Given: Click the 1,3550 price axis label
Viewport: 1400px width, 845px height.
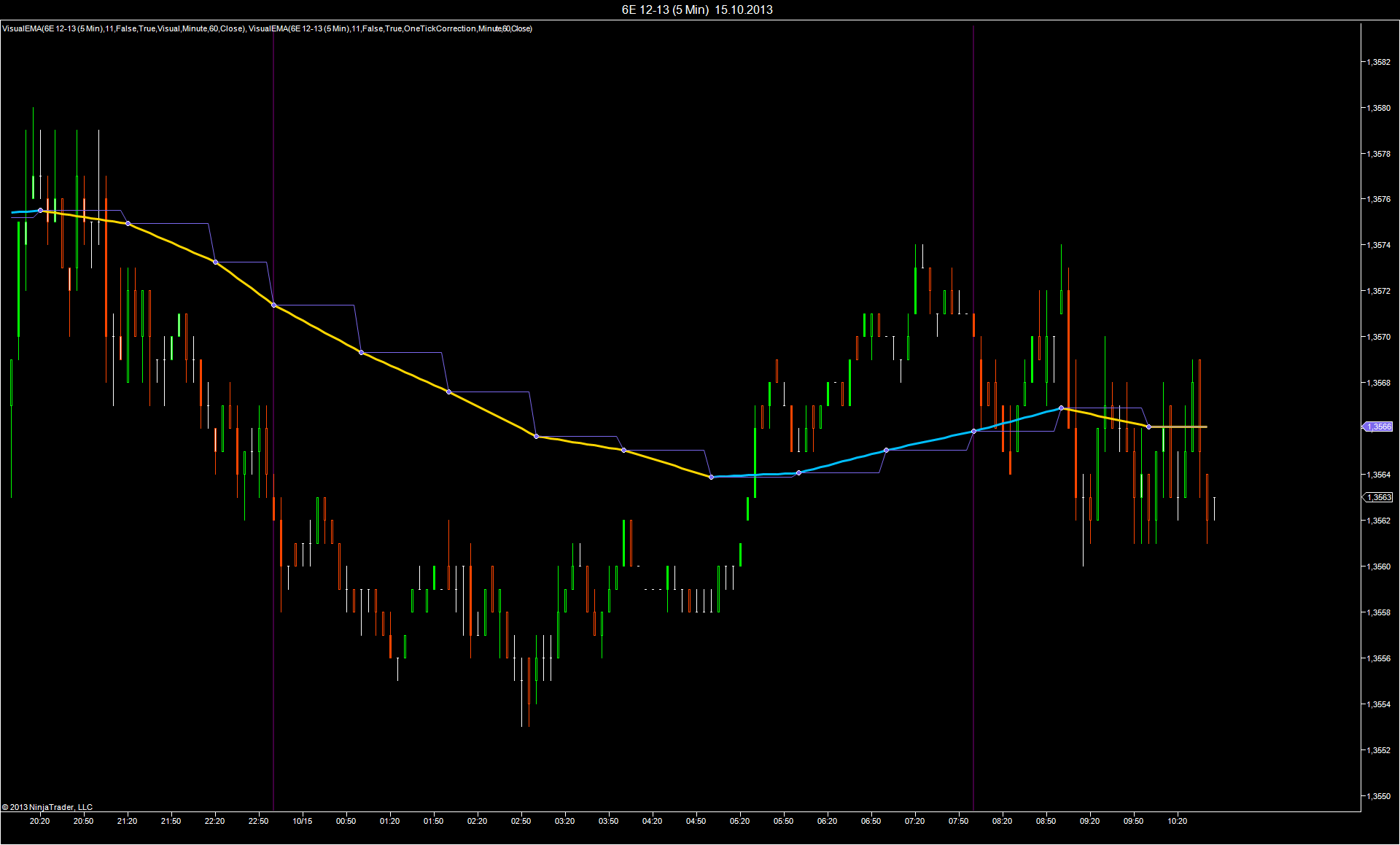Looking at the screenshot, I should (x=1378, y=796).
